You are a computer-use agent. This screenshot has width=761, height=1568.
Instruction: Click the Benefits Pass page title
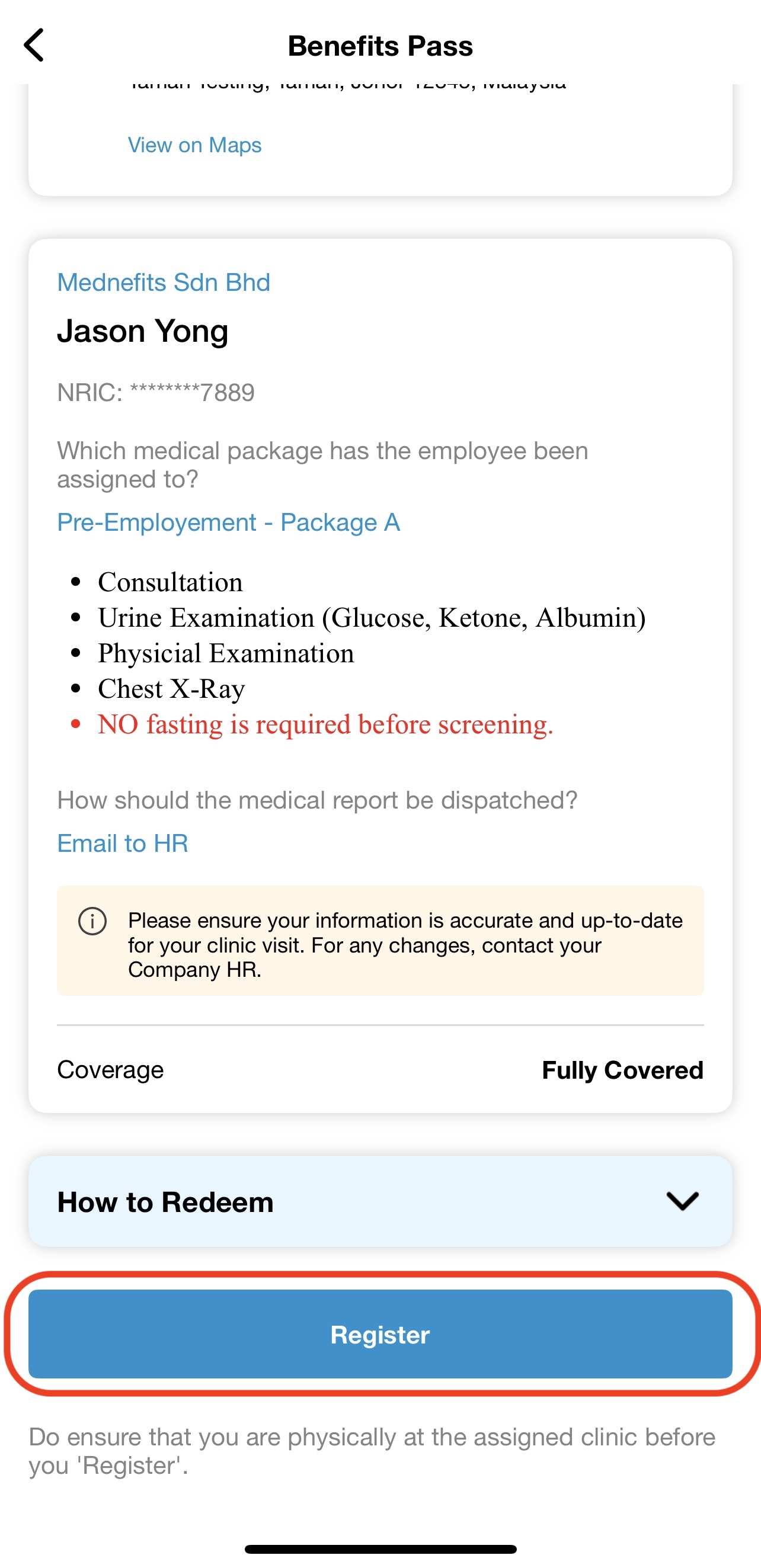[x=380, y=46]
